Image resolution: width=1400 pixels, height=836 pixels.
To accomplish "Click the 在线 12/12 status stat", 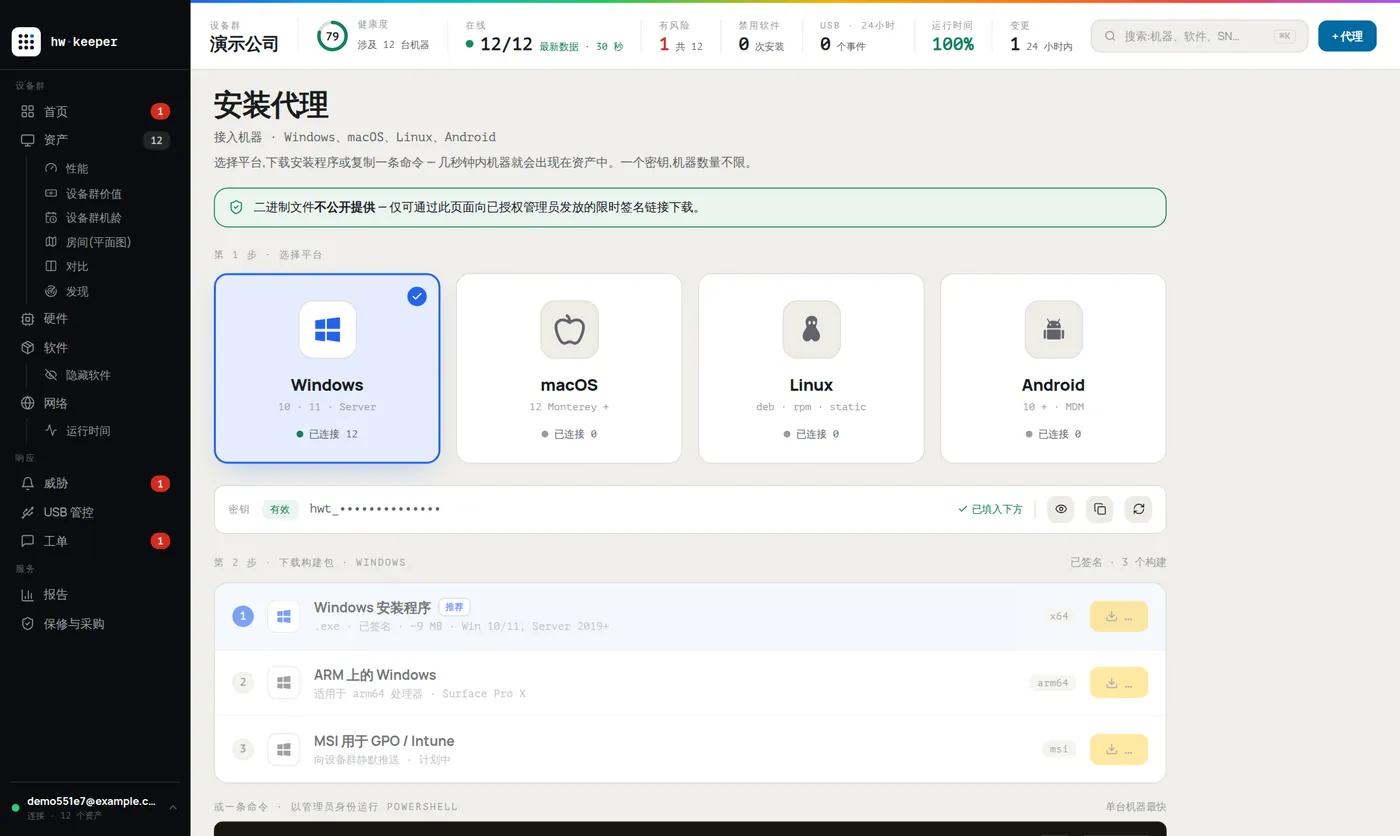I will [x=544, y=36].
